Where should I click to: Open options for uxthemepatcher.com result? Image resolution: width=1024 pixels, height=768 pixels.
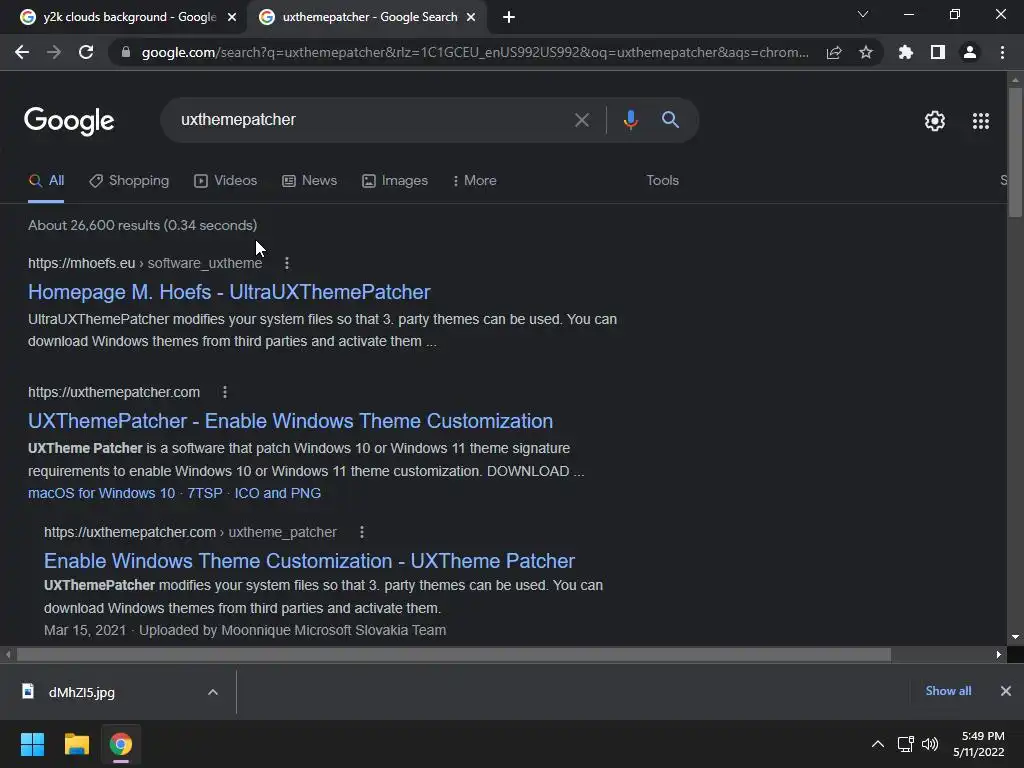click(225, 392)
